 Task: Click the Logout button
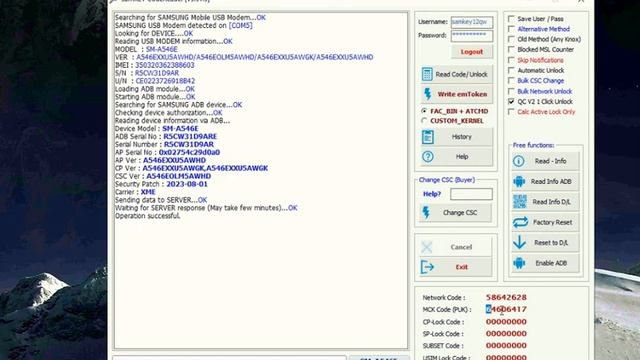click(x=472, y=52)
